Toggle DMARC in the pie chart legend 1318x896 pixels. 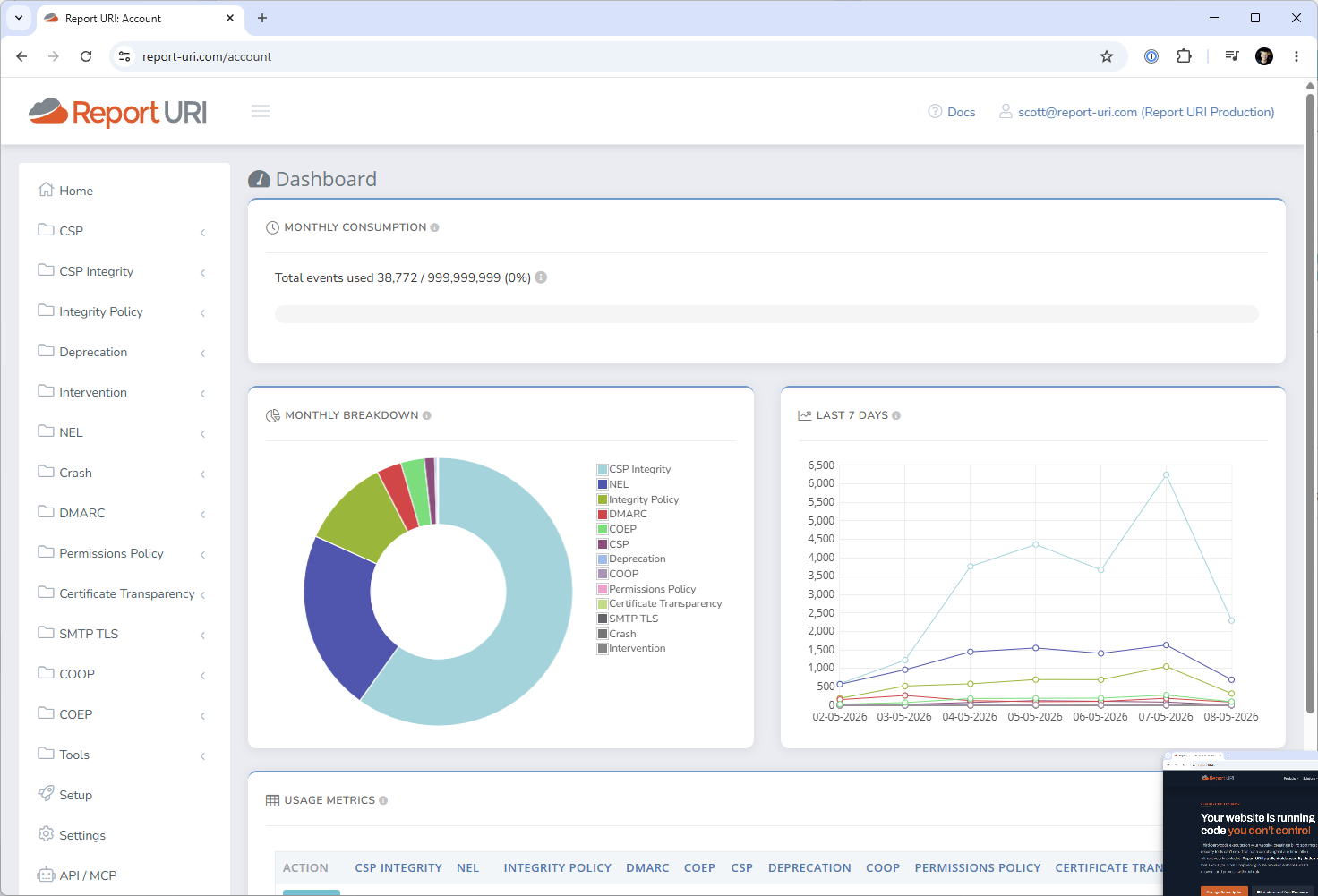pos(622,514)
